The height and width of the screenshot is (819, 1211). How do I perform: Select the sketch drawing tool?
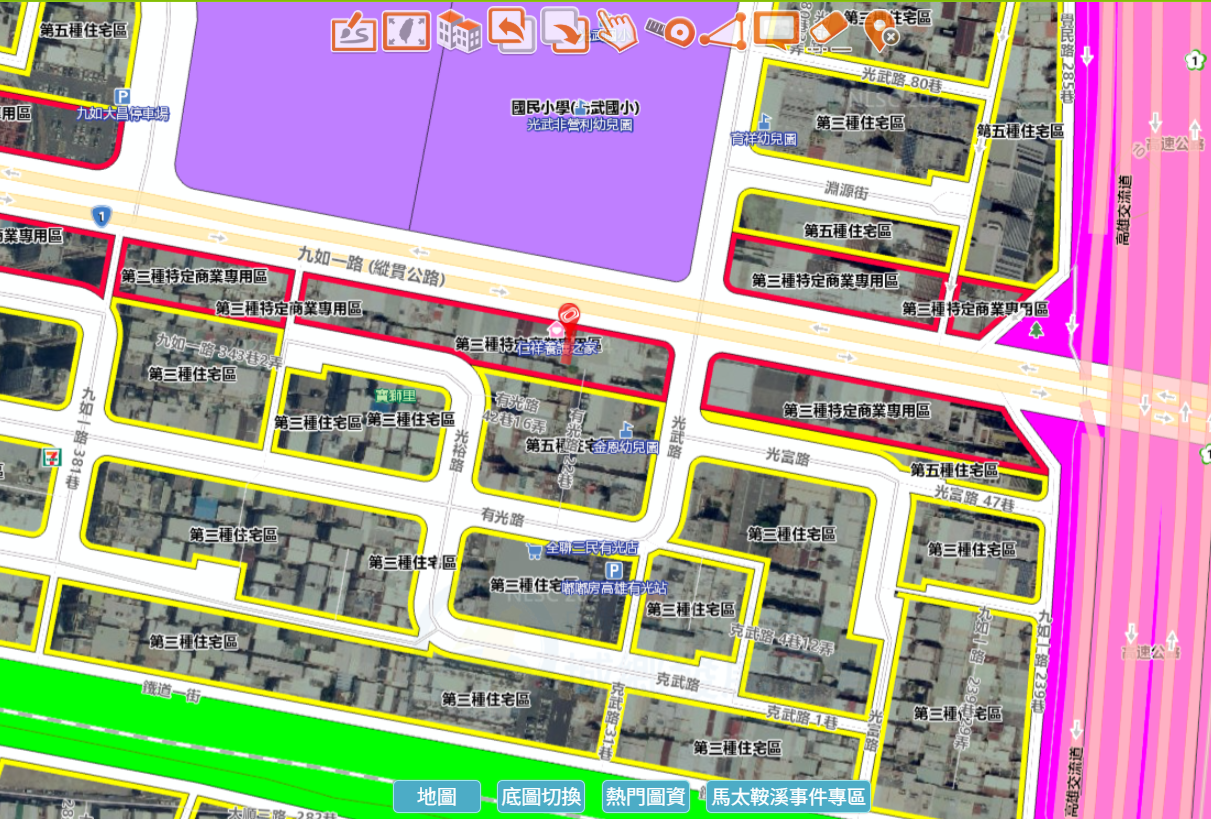pyautogui.click(x=353, y=31)
